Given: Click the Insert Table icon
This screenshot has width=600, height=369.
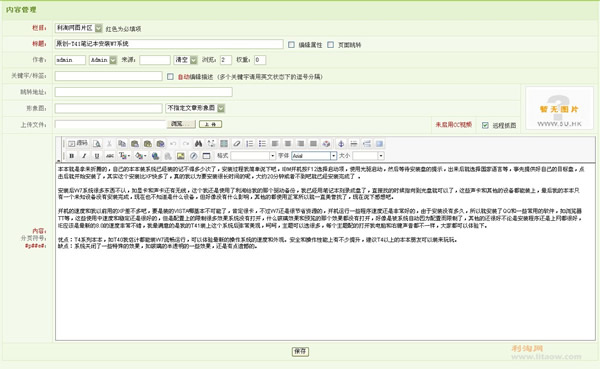Looking at the screenshot, I should point(206,156).
